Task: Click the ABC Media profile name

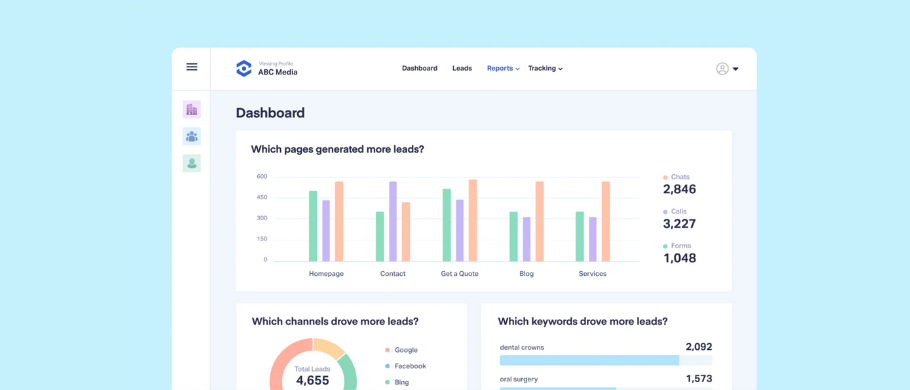Action: click(x=278, y=73)
